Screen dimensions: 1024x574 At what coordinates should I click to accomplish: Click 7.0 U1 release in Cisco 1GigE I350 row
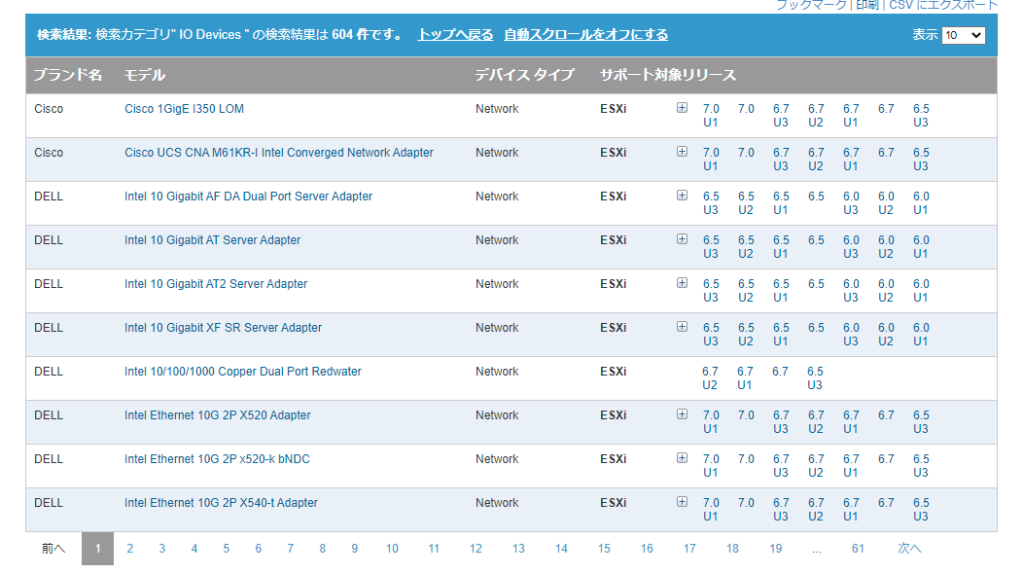coord(711,116)
